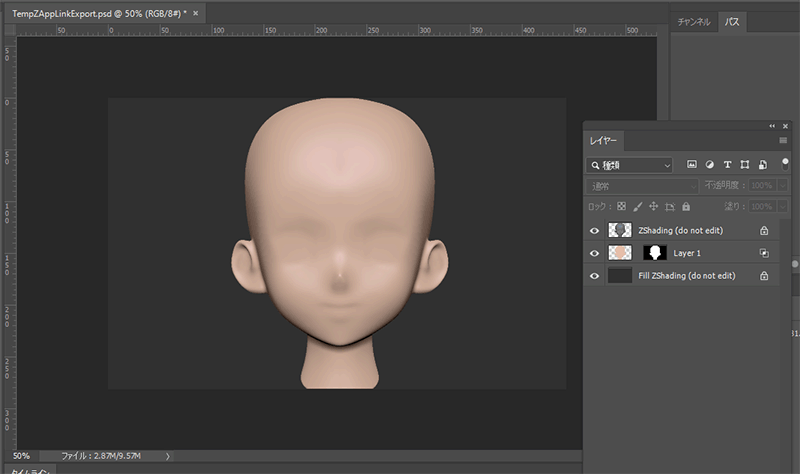The image size is (800, 474).
Task: Click the lock transparent pixels icon
Action: point(620,207)
